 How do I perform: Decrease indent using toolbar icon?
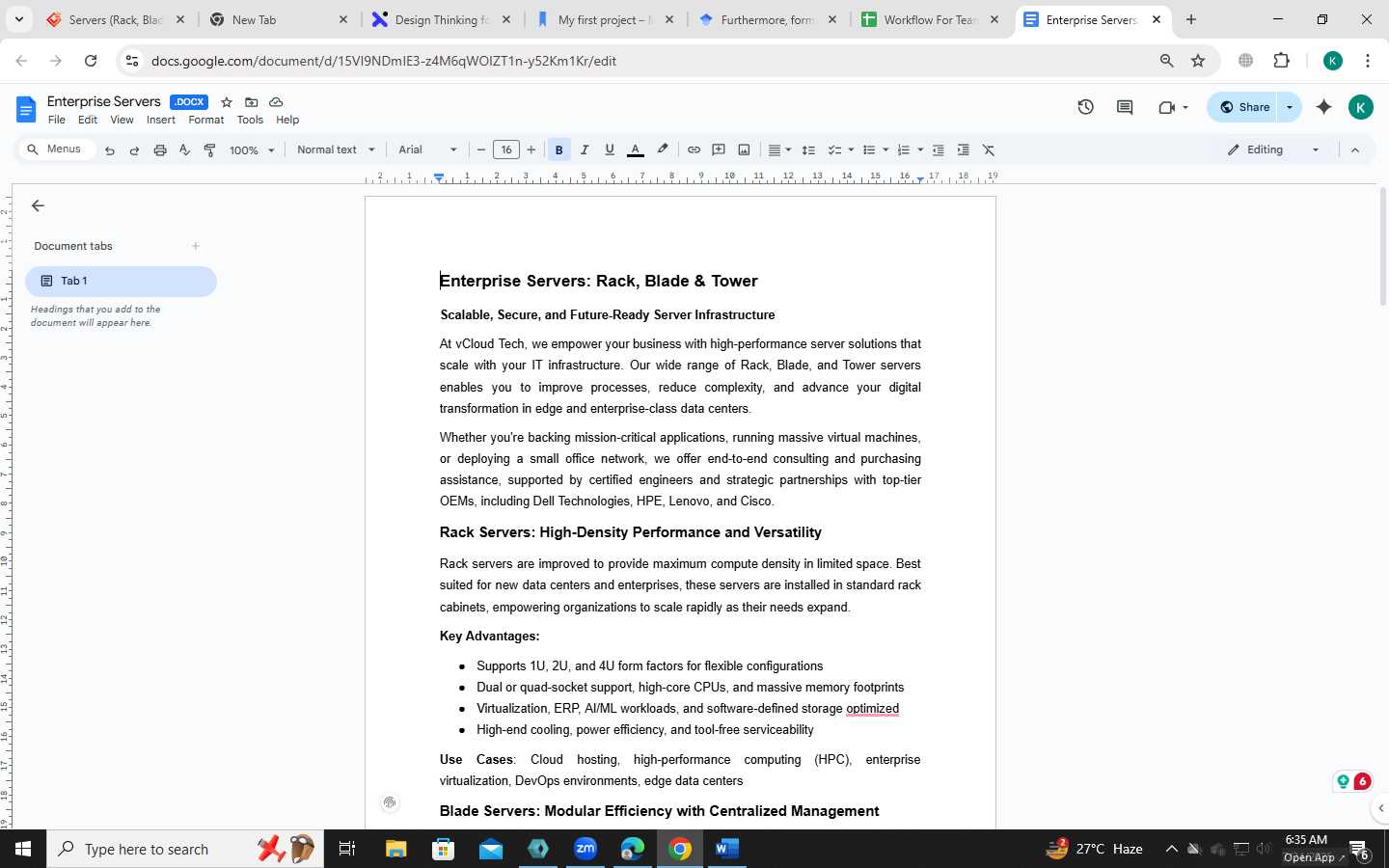click(x=938, y=149)
